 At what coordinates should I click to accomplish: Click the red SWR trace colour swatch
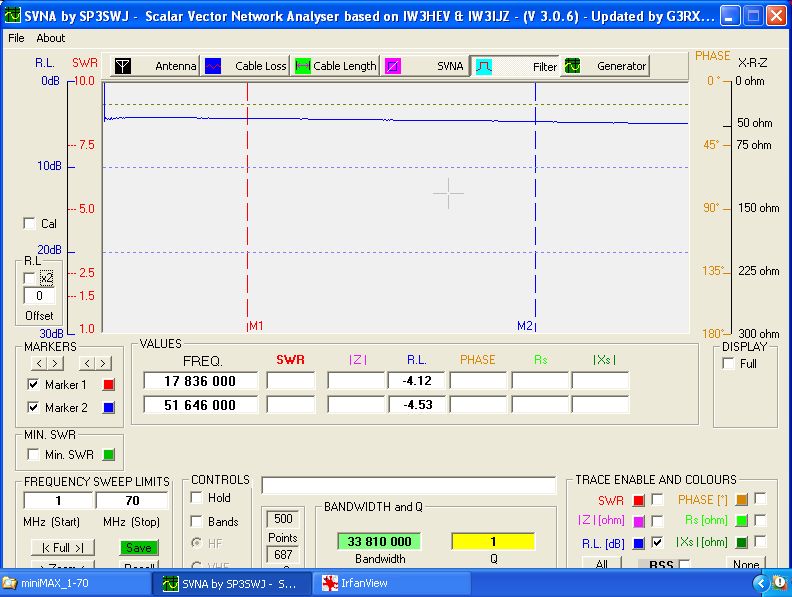tap(639, 499)
